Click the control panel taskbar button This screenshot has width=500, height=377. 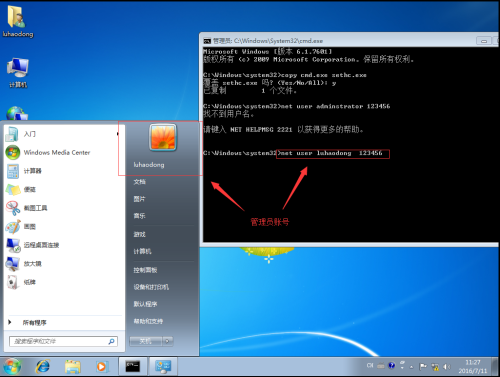[x=163, y=367]
